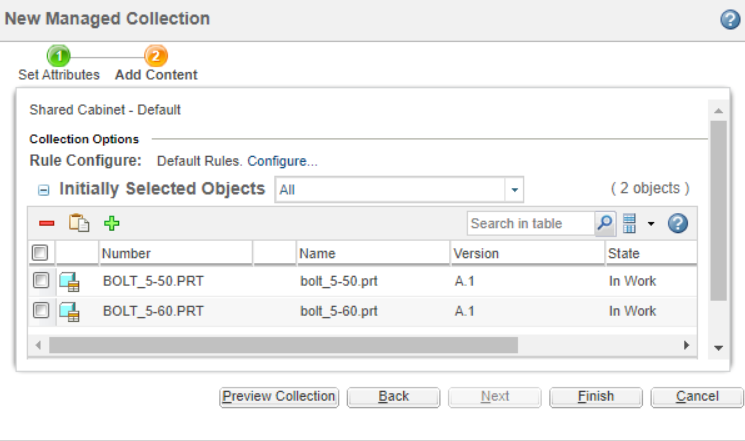Remove selected objects with red minus icon

tap(47, 223)
